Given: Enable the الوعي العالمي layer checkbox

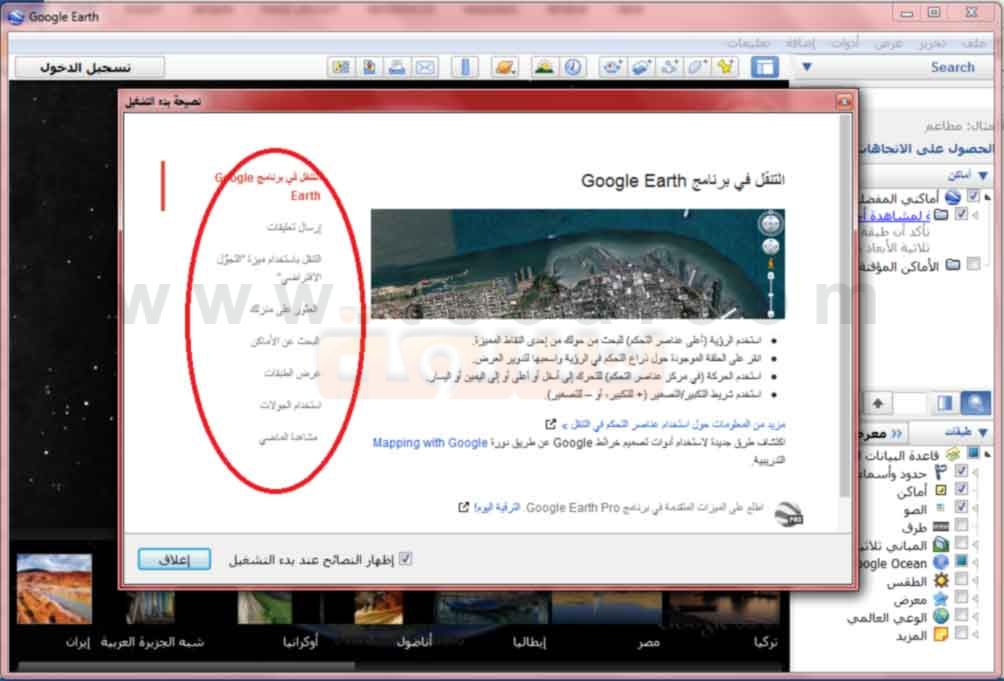Looking at the screenshot, I should tap(961, 615).
